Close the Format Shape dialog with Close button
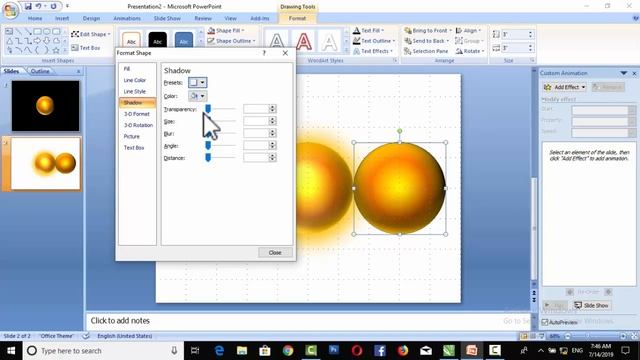This screenshot has width=640, height=360. coord(275,253)
